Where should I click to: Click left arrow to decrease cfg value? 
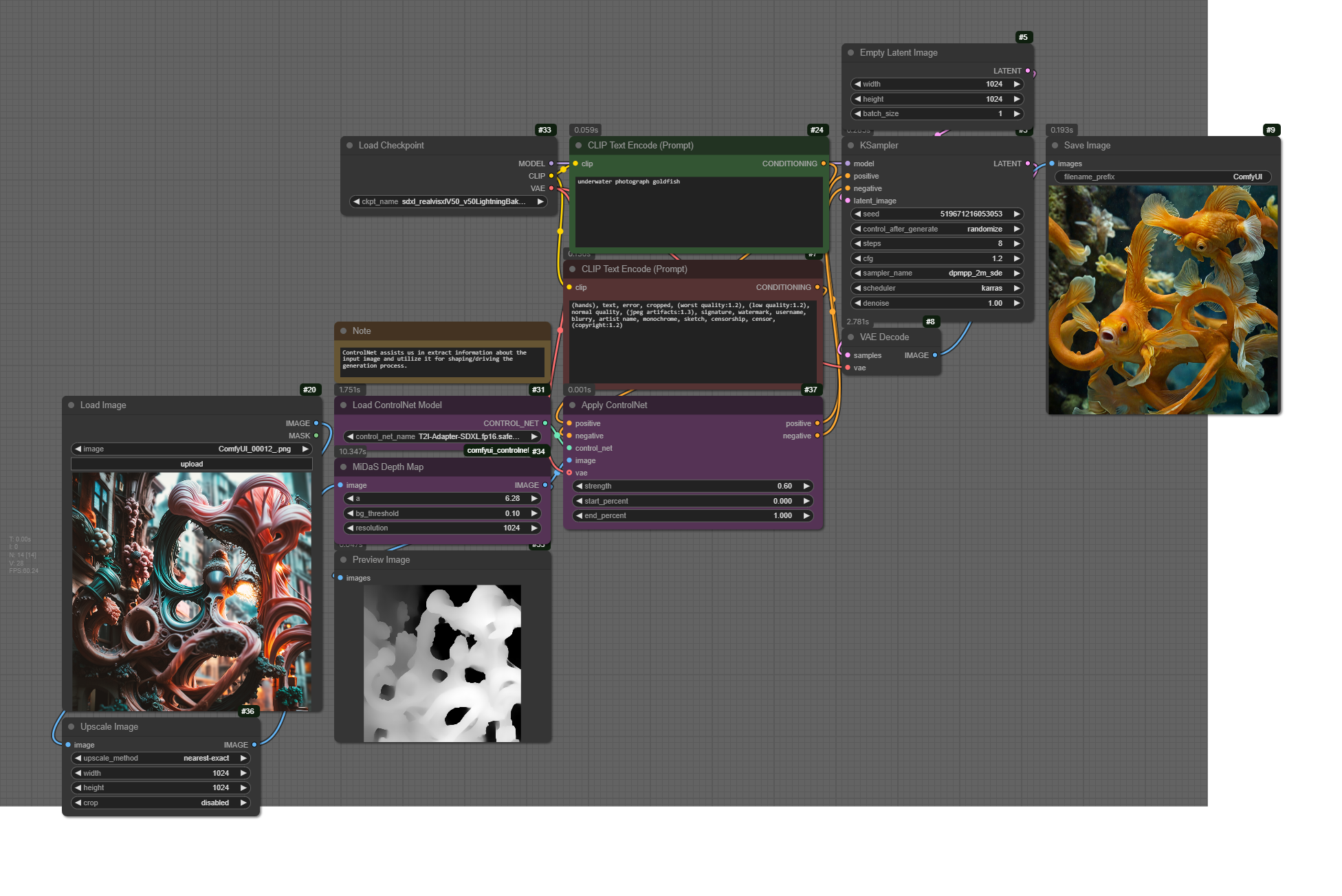pos(857,258)
